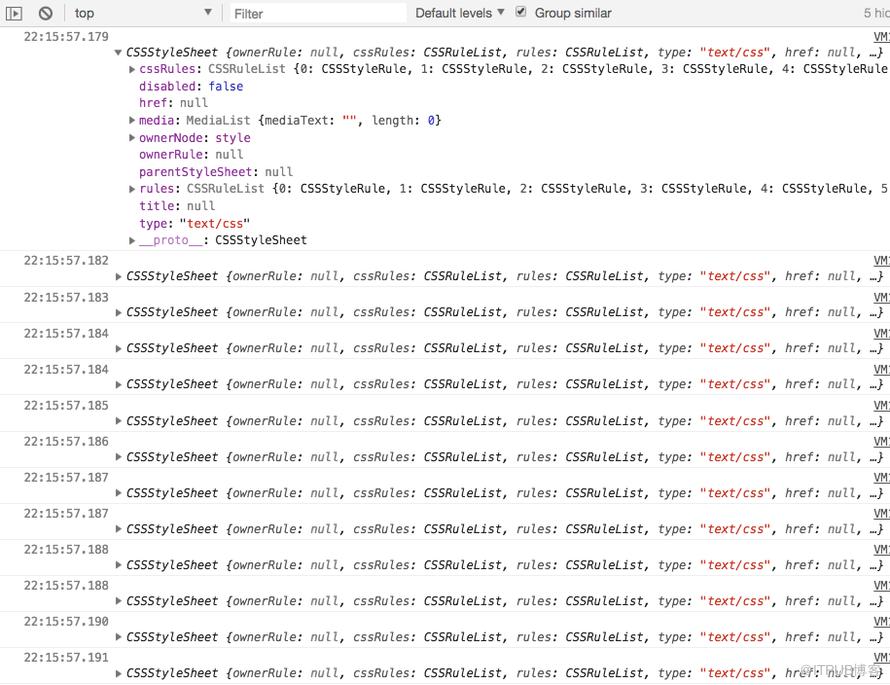890x685 pixels.
Task: Toggle the Group similar checkbox
Action: (x=520, y=12)
